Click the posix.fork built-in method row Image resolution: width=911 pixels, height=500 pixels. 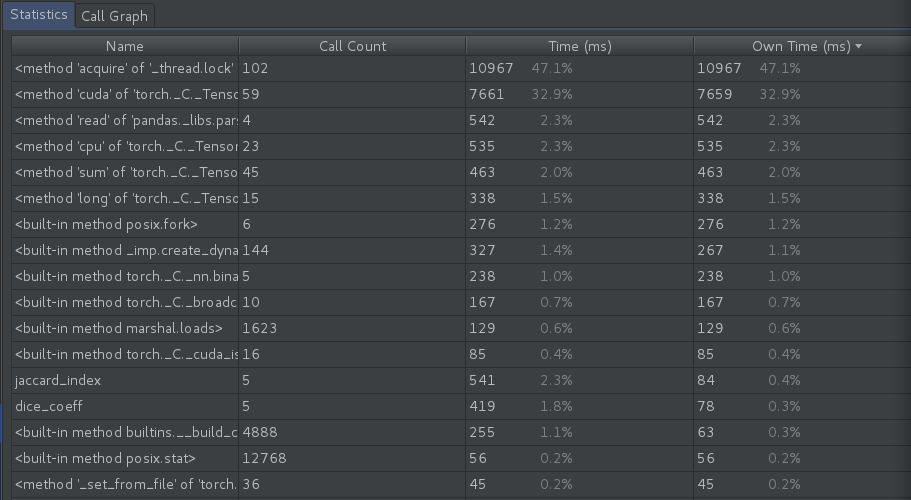(106, 224)
